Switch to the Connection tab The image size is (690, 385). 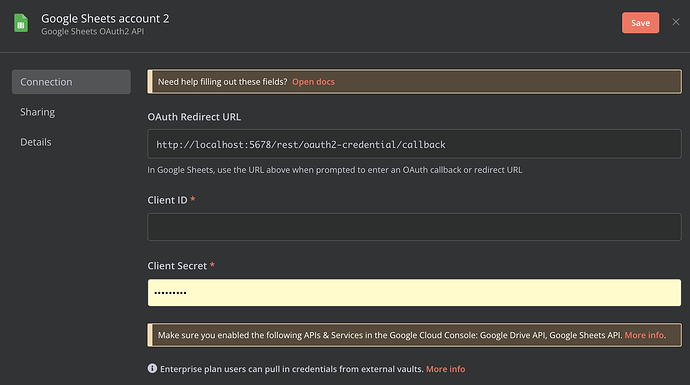[71, 82]
